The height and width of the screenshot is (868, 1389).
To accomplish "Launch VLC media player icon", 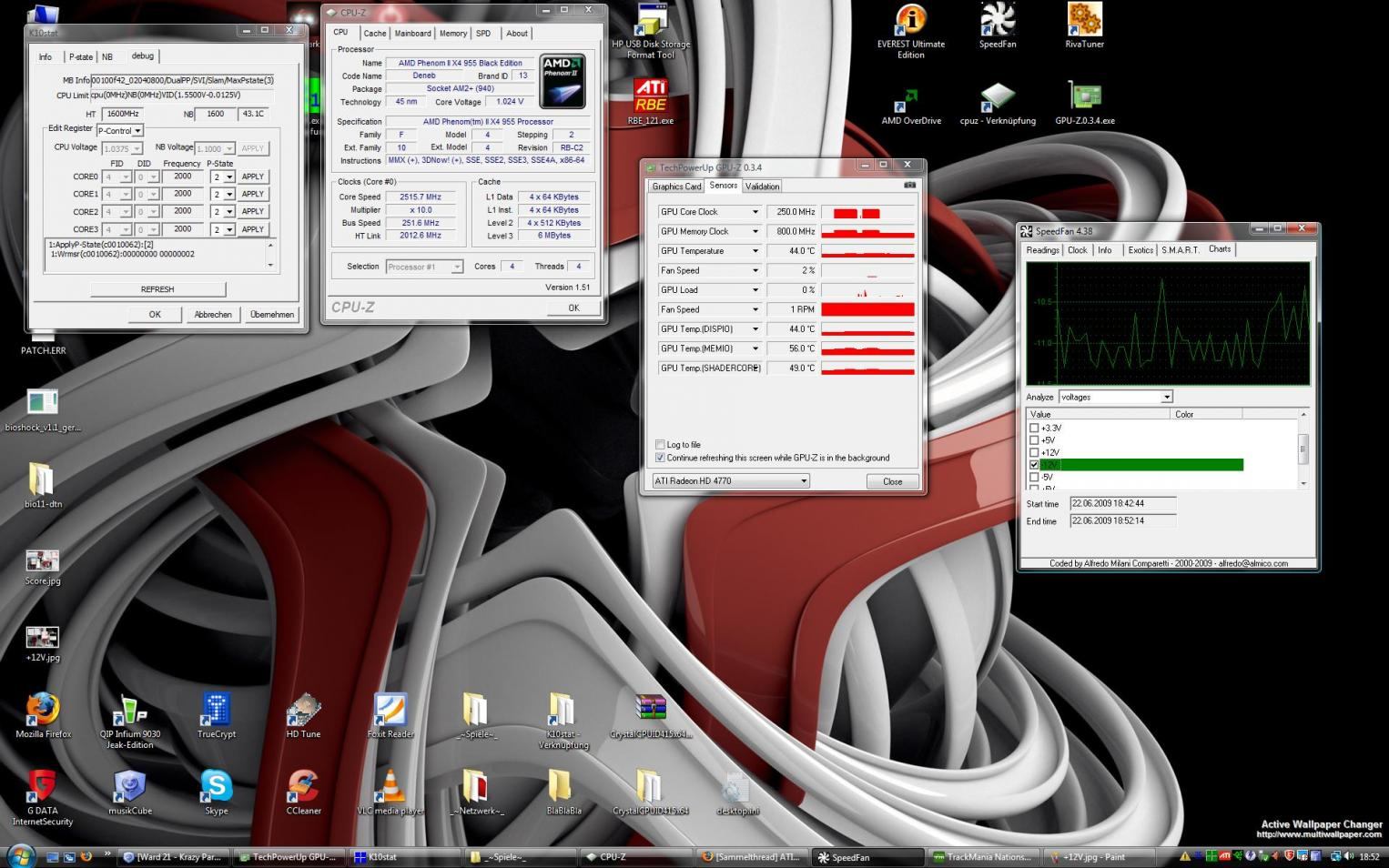I will [390, 792].
